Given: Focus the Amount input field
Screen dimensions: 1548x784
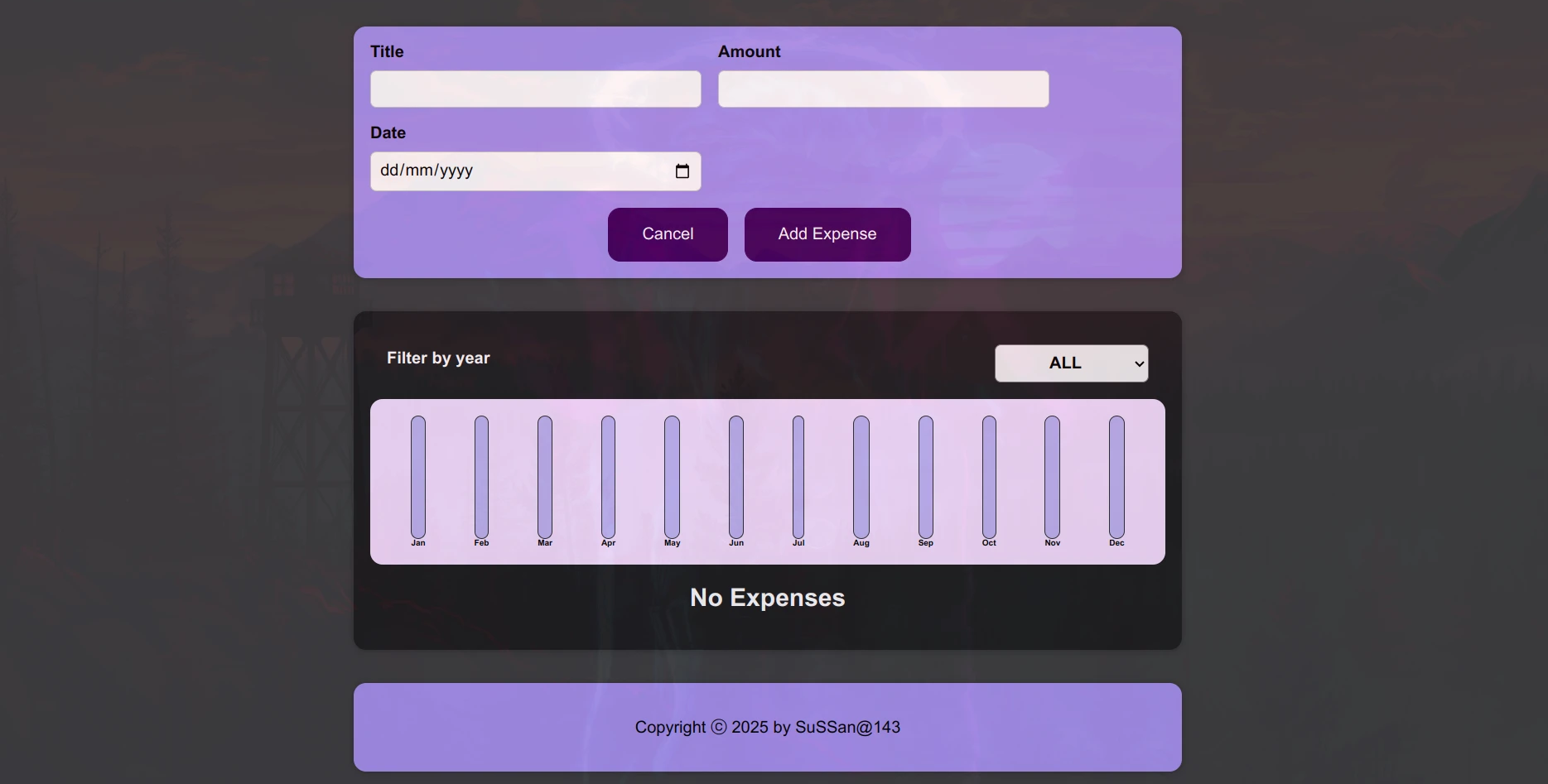Looking at the screenshot, I should click(x=884, y=89).
